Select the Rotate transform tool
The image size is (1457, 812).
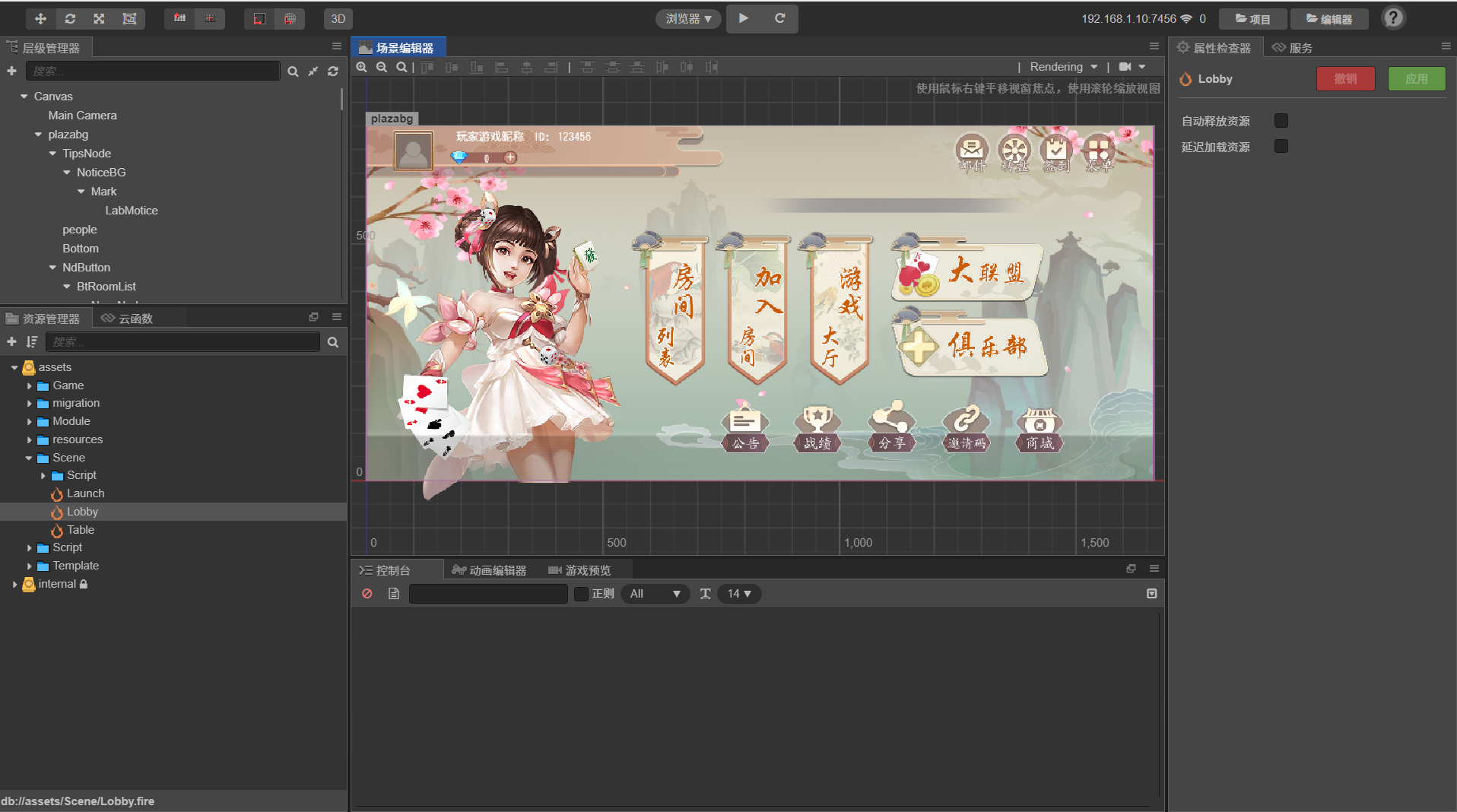pyautogui.click(x=70, y=18)
